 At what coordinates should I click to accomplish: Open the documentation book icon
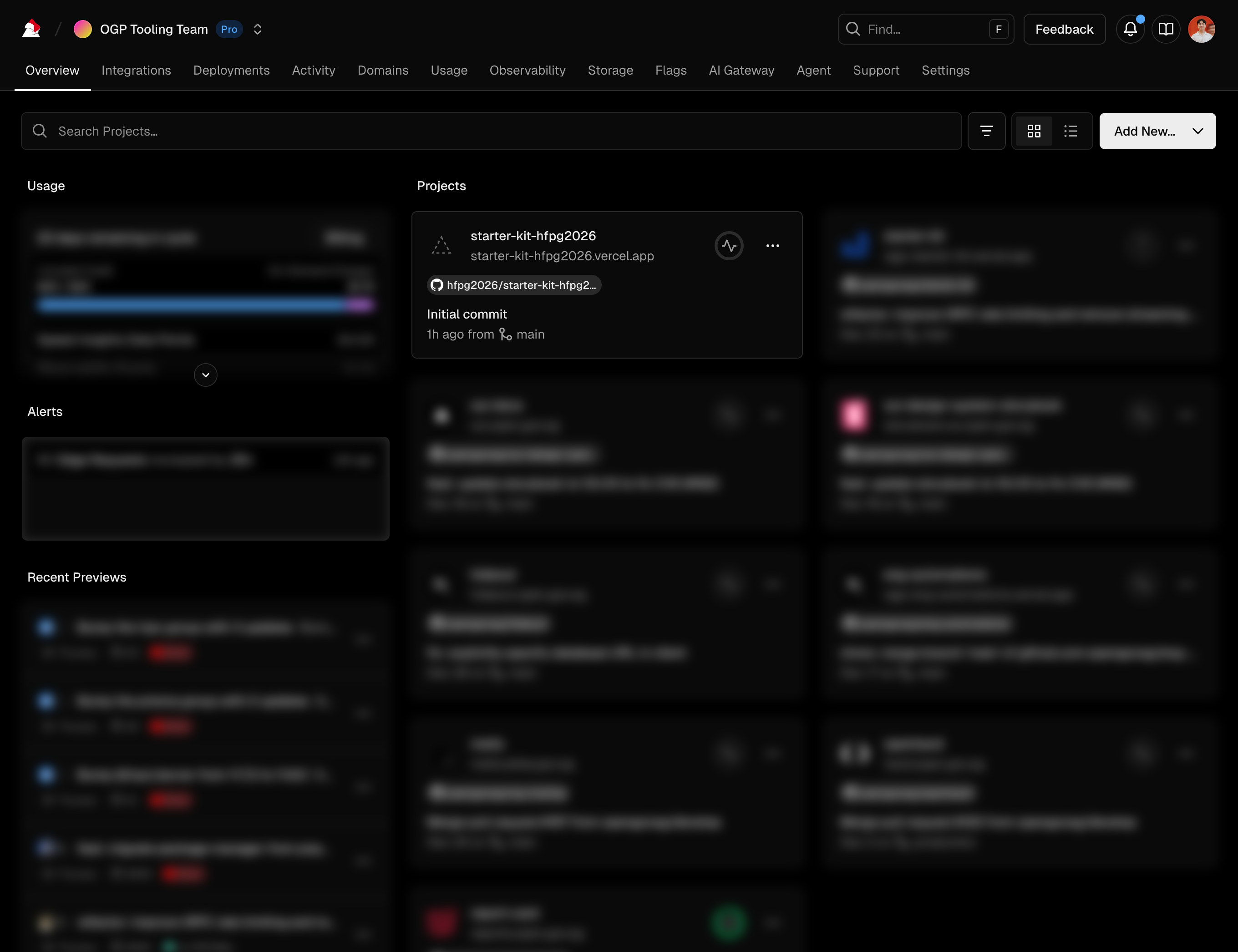coord(1166,29)
